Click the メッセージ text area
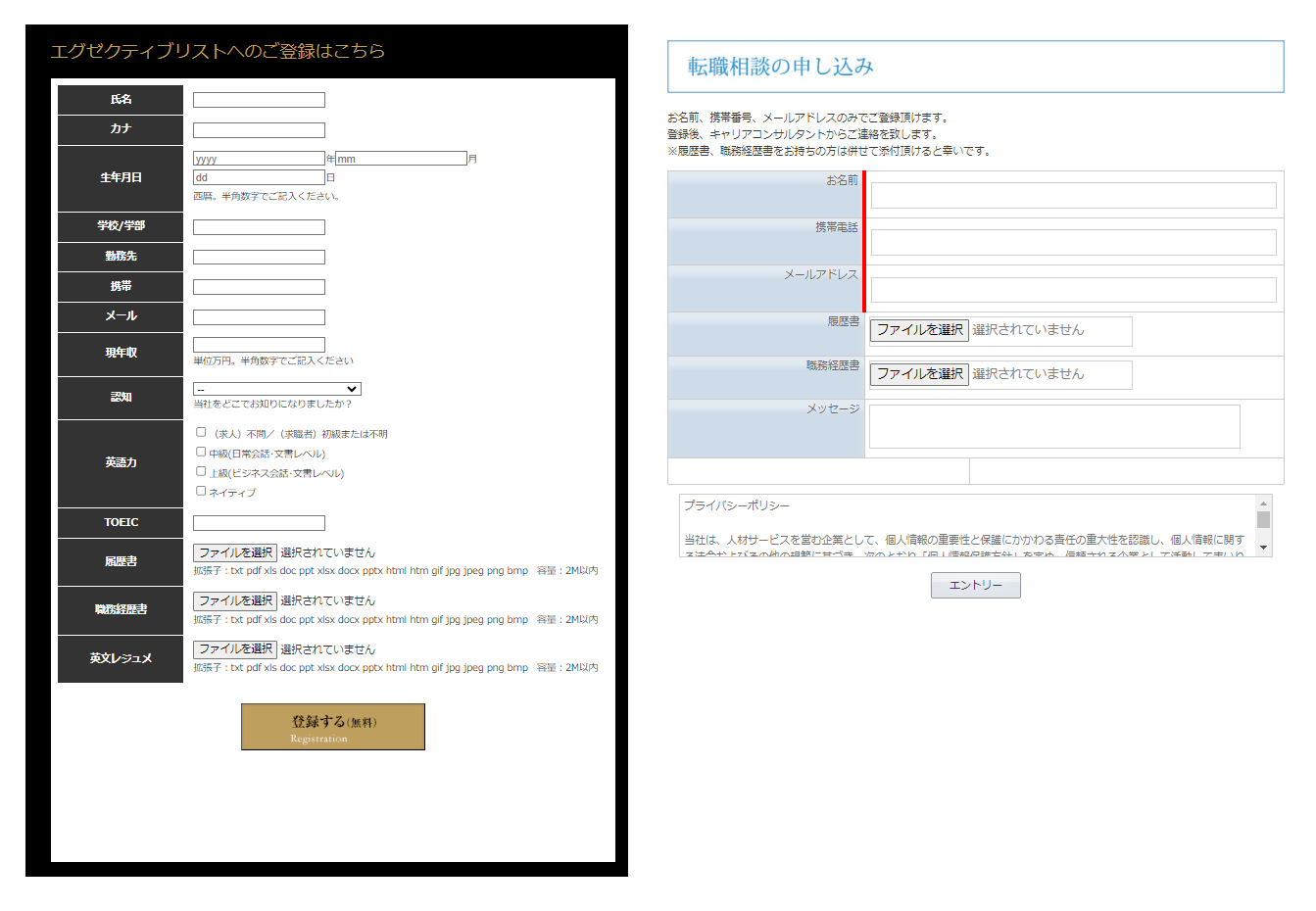 pos(1054,426)
